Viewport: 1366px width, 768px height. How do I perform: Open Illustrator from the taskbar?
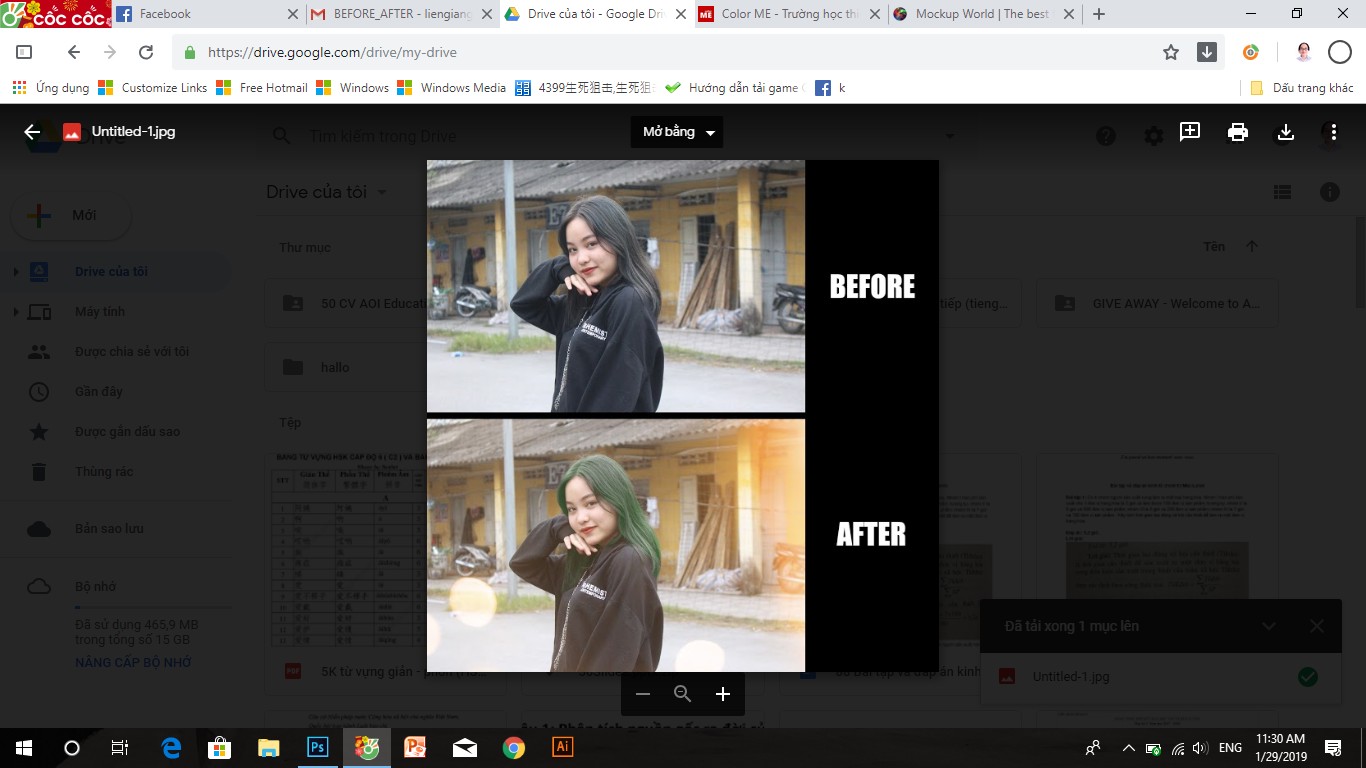(562, 747)
